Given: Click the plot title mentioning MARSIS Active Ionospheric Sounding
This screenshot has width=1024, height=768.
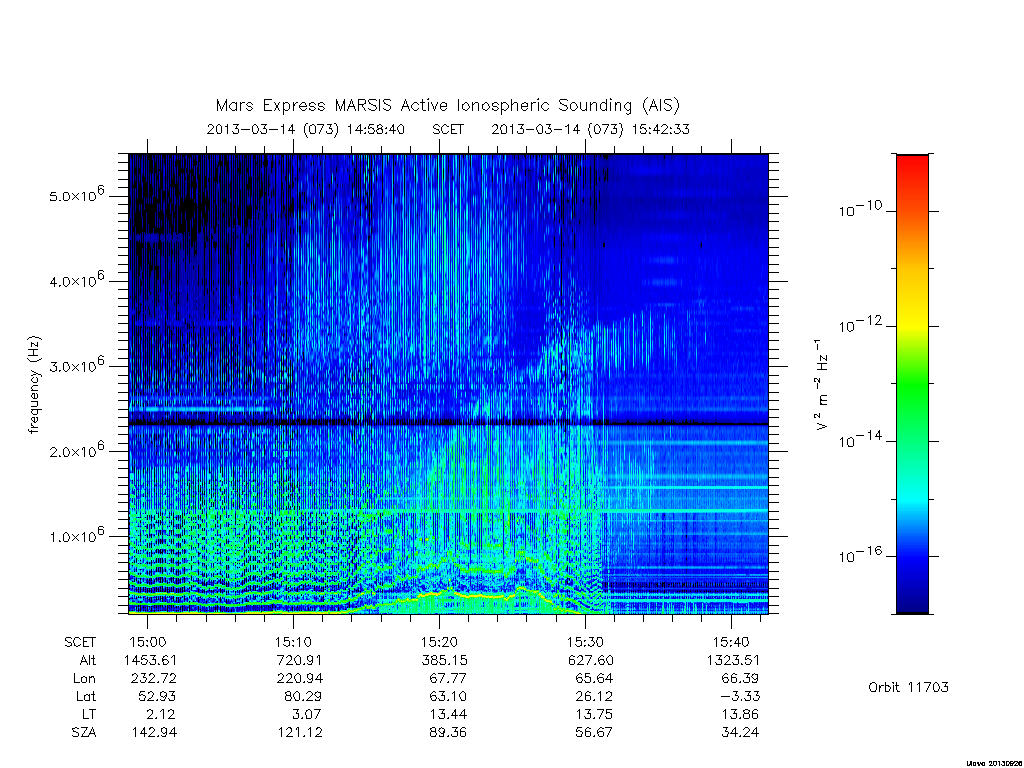Looking at the screenshot, I should 448,105.
